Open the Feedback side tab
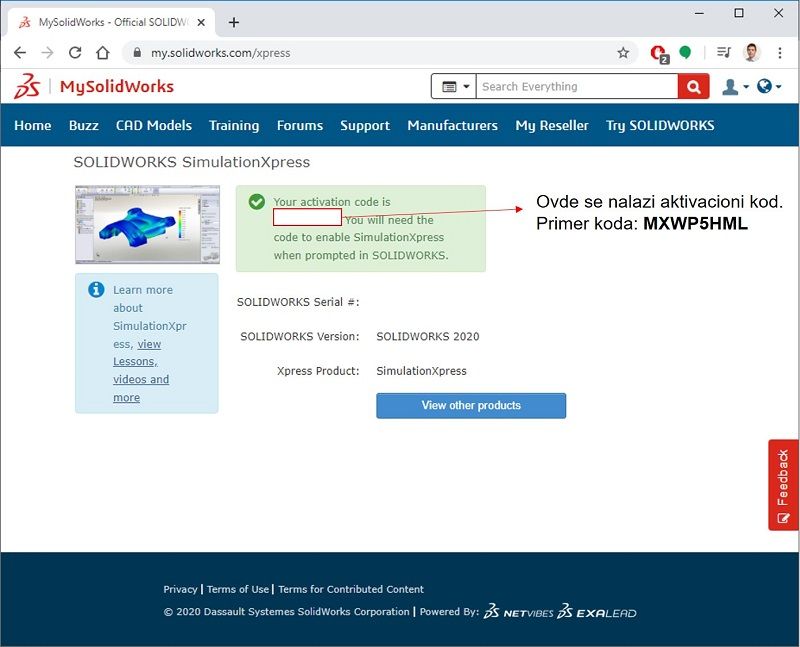This screenshot has height=647, width=800. (x=783, y=485)
